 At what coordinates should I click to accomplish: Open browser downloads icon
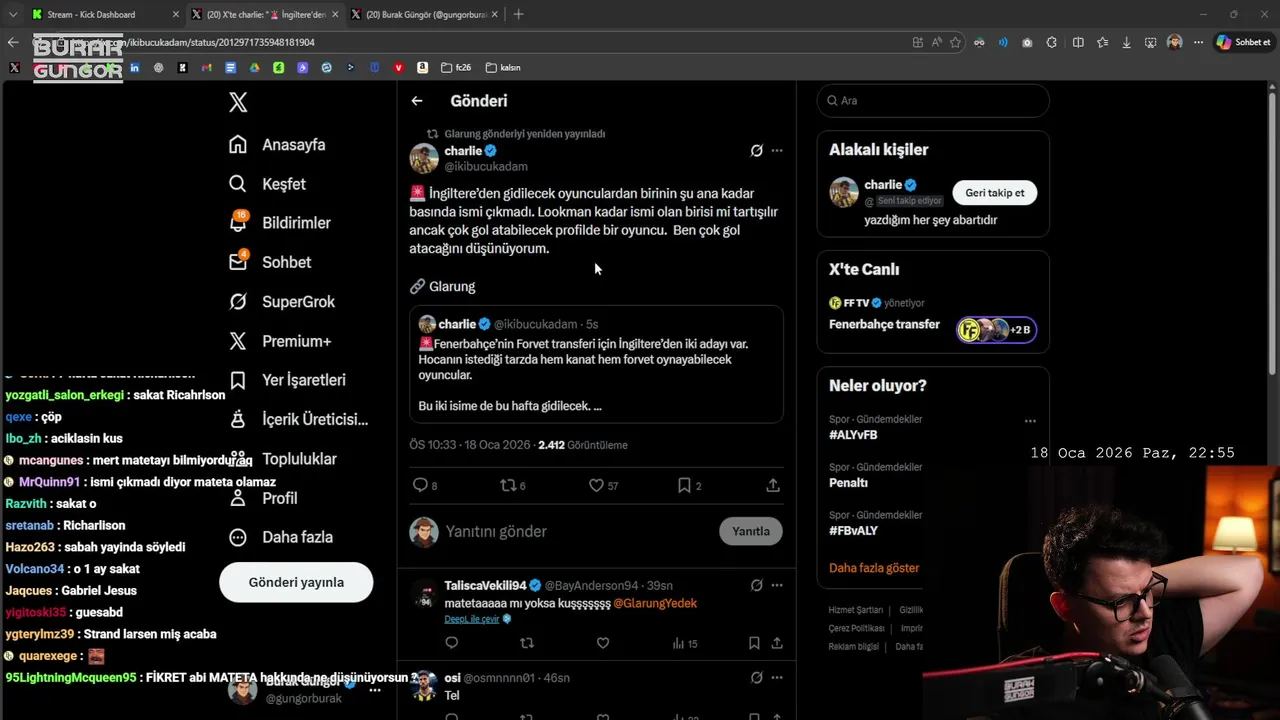[x=1127, y=42]
